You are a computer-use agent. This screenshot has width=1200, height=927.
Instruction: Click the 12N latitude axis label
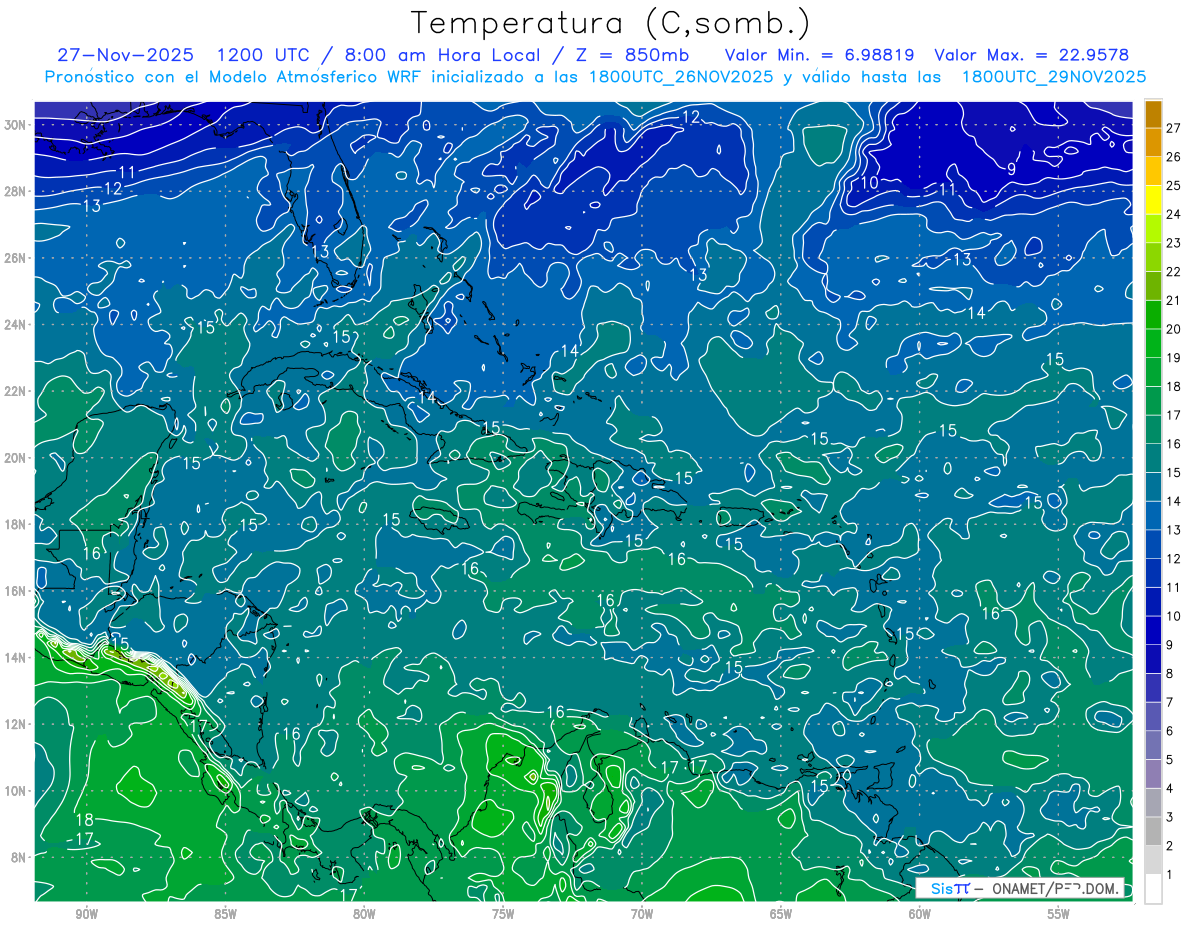(17, 724)
